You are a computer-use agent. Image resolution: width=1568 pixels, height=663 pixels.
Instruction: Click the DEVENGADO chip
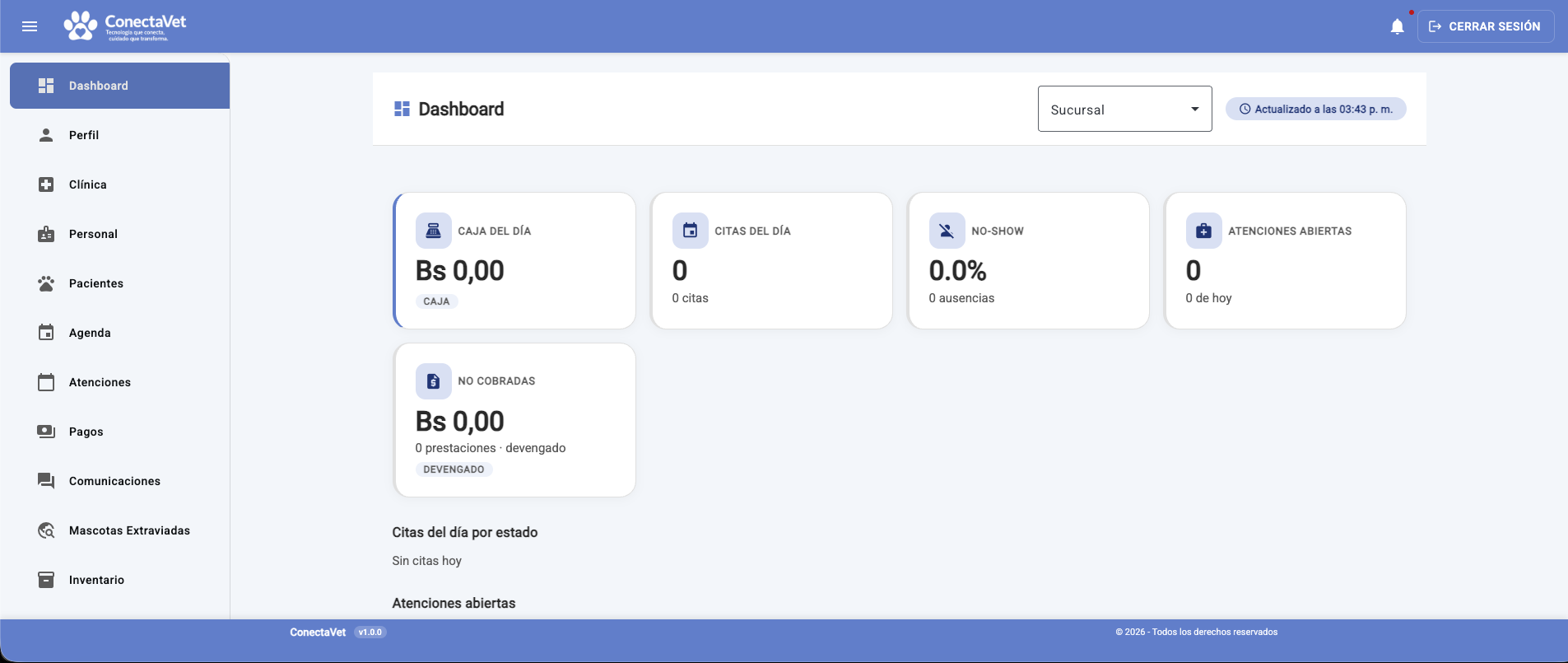(454, 469)
